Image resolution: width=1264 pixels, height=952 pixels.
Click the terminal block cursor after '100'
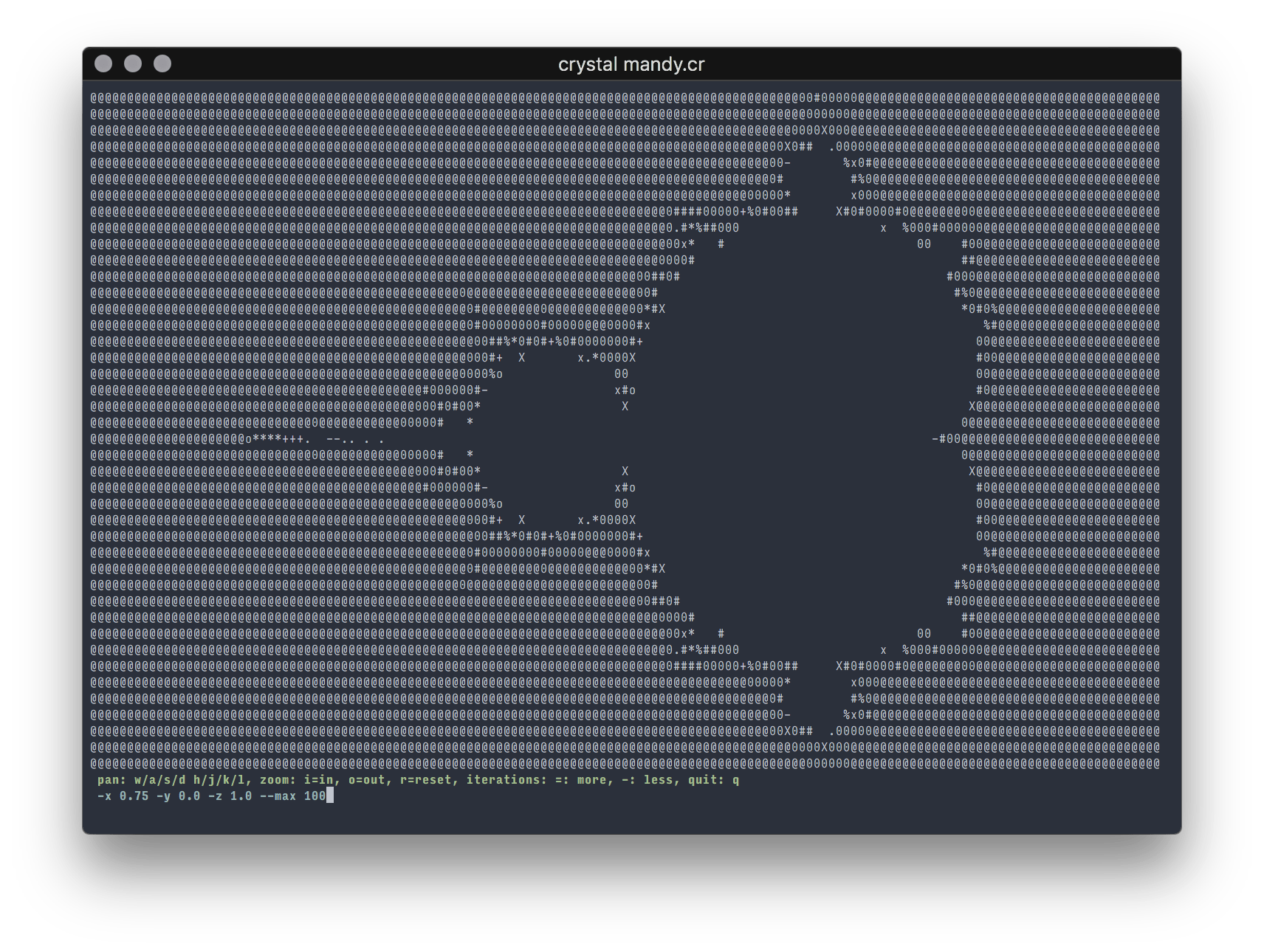[x=330, y=796]
